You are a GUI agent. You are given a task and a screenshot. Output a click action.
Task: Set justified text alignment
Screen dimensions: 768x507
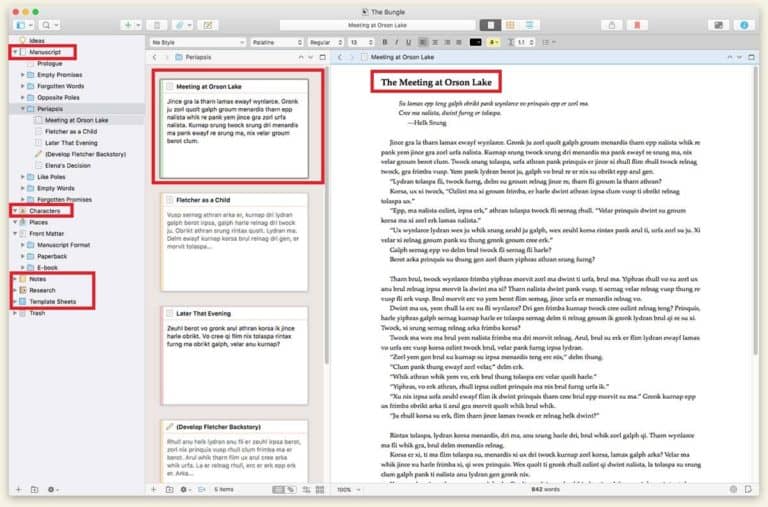tap(459, 43)
